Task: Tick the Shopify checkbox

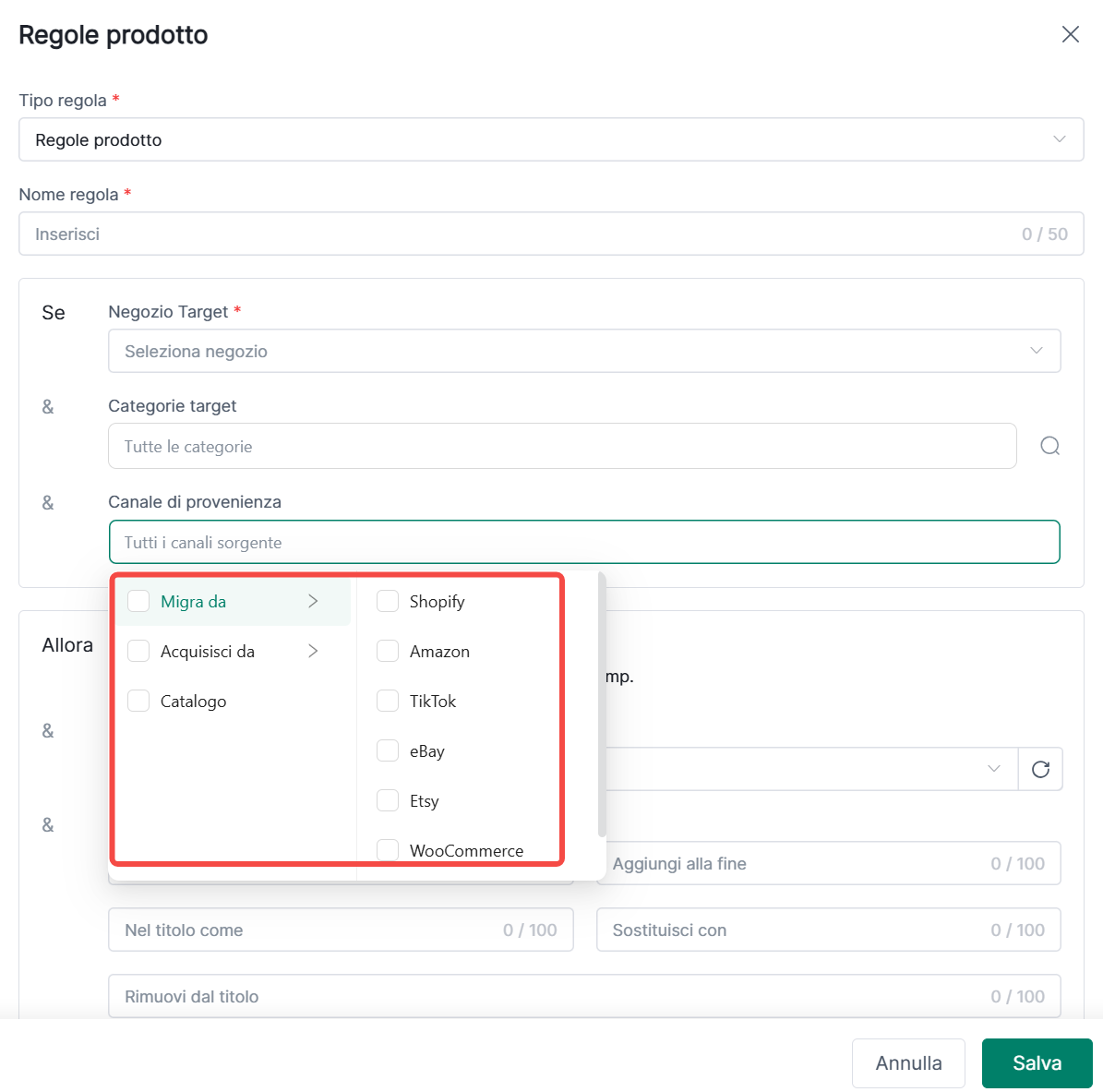Action: click(388, 601)
